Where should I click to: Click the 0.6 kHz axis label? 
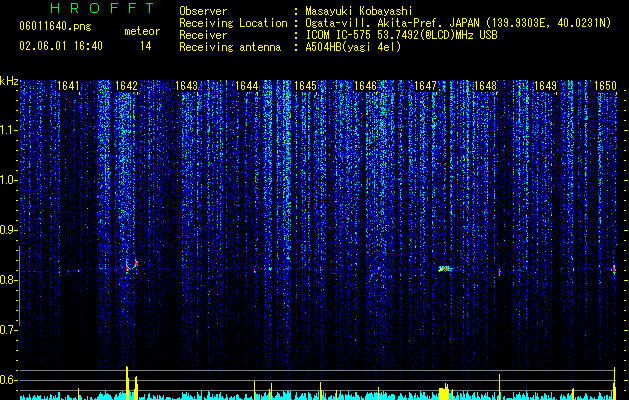pyautogui.click(x=9, y=380)
